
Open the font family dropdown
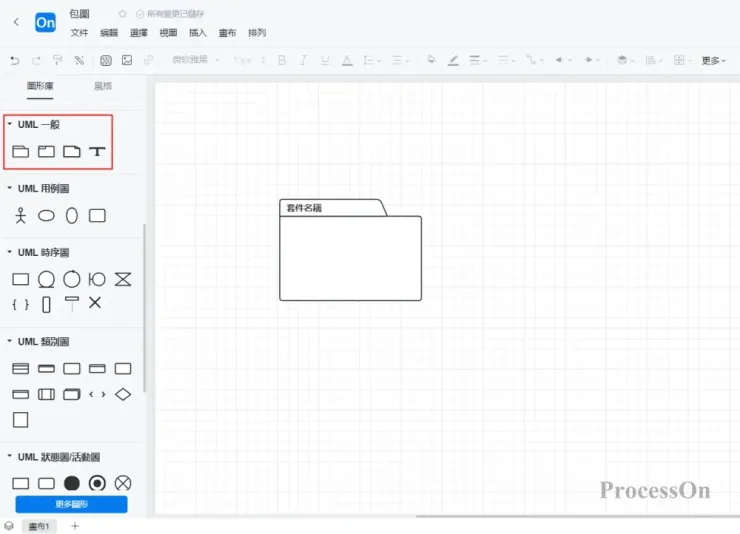coord(195,60)
